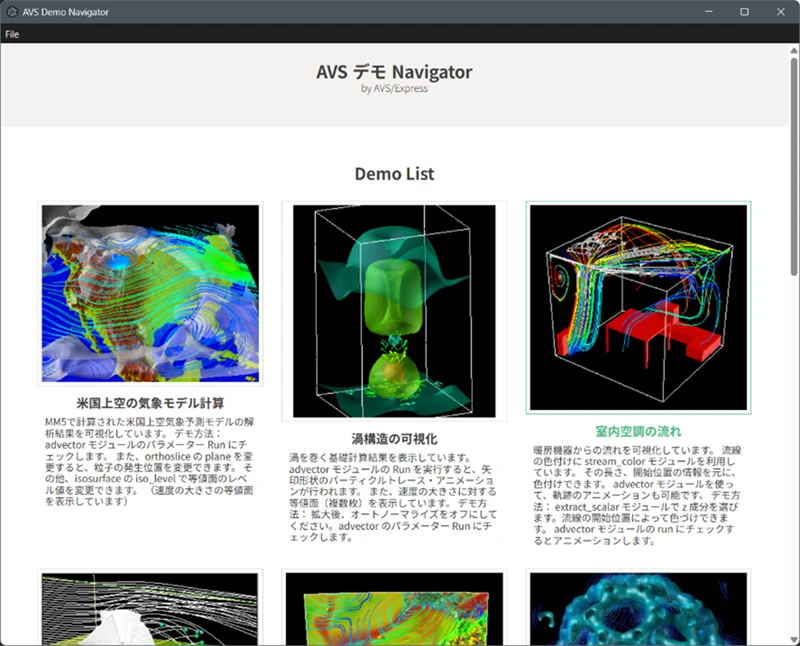Minimize the AVS Demo Navigator window
800x646 pixels.
tap(709, 12)
